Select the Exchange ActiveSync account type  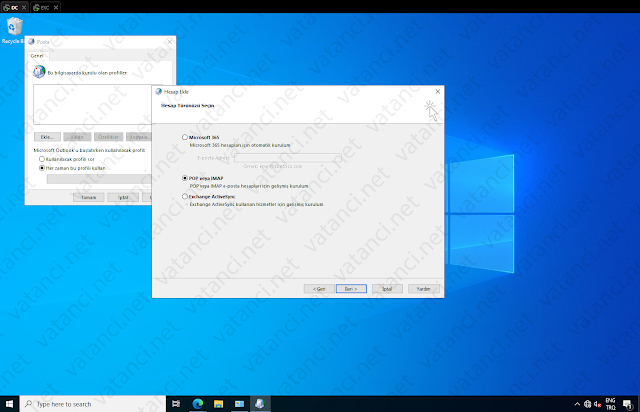(x=185, y=196)
